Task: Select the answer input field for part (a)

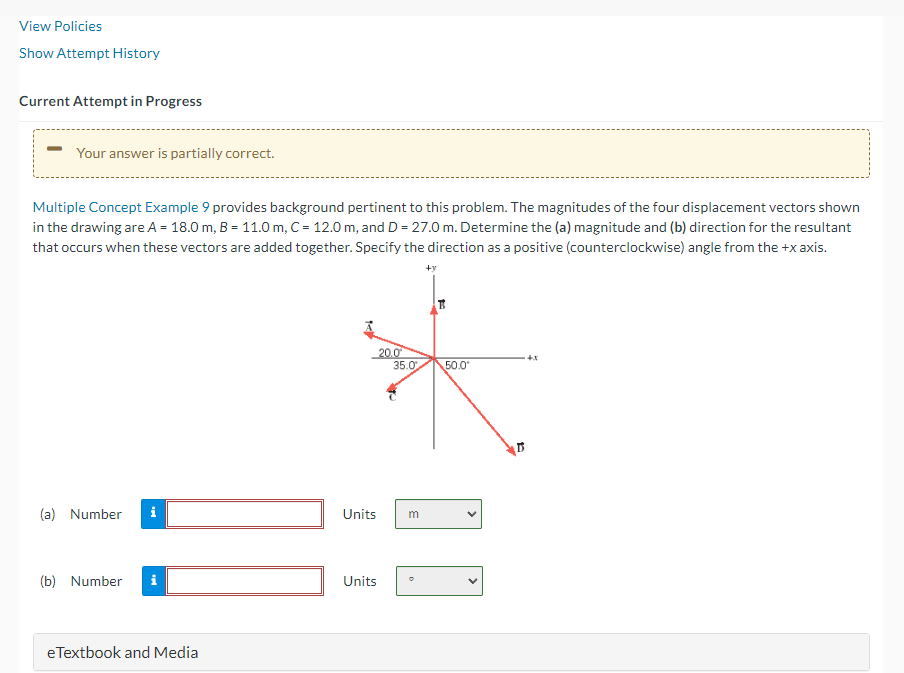Action: pos(245,513)
